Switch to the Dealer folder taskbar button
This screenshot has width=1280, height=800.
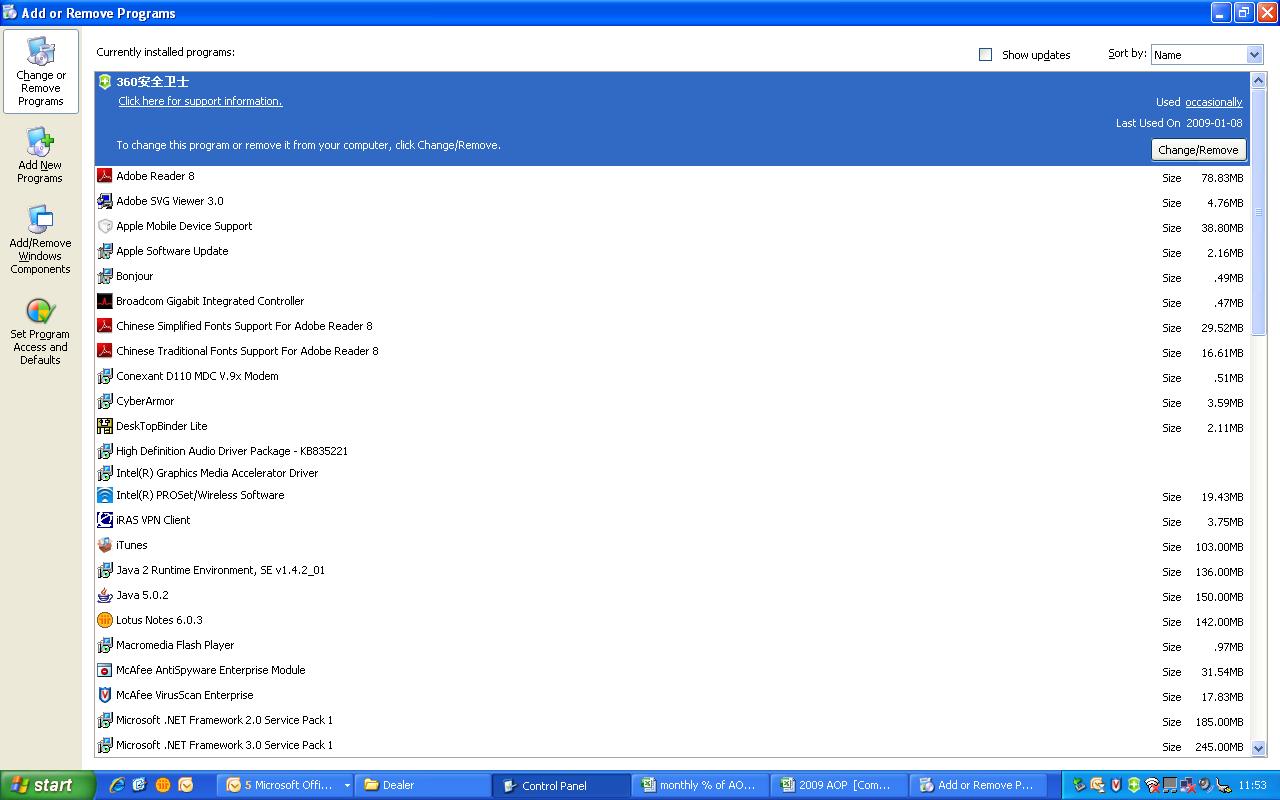[x=423, y=786]
